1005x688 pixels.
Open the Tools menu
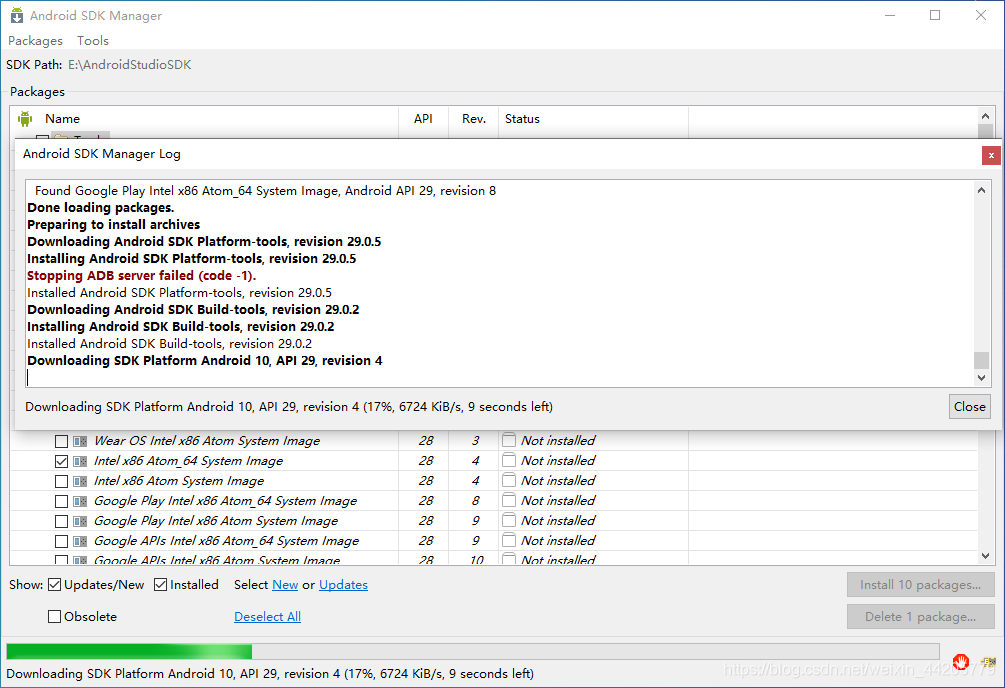pyautogui.click(x=93, y=40)
